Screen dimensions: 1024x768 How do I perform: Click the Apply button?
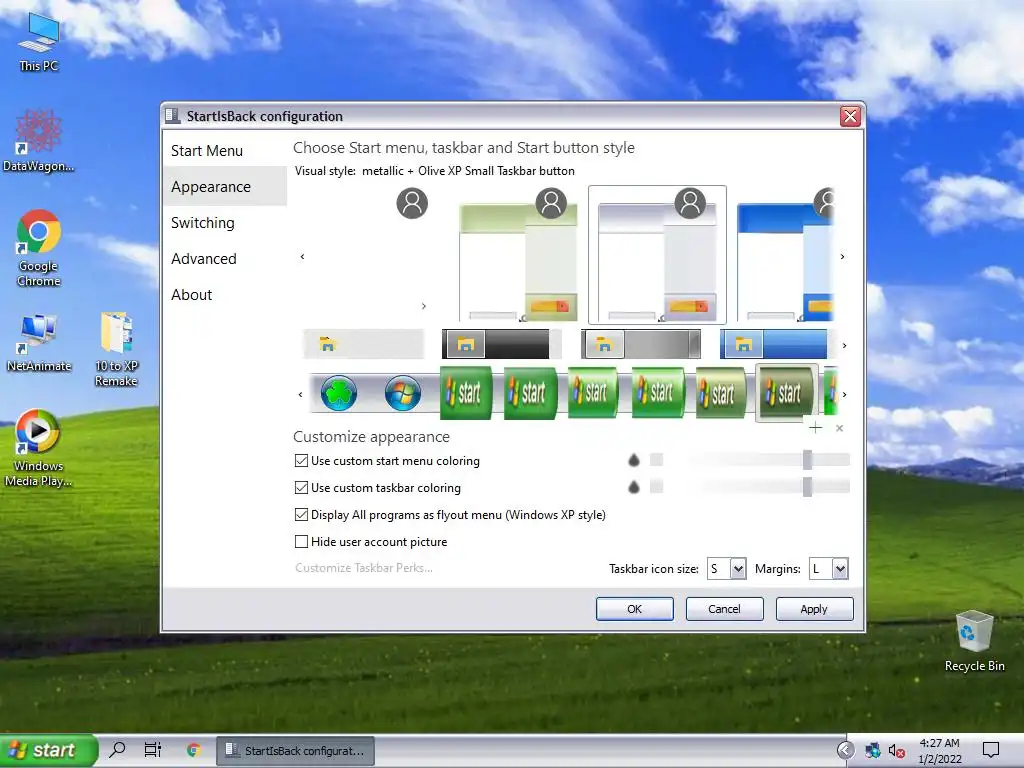click(x=814, y=609)
